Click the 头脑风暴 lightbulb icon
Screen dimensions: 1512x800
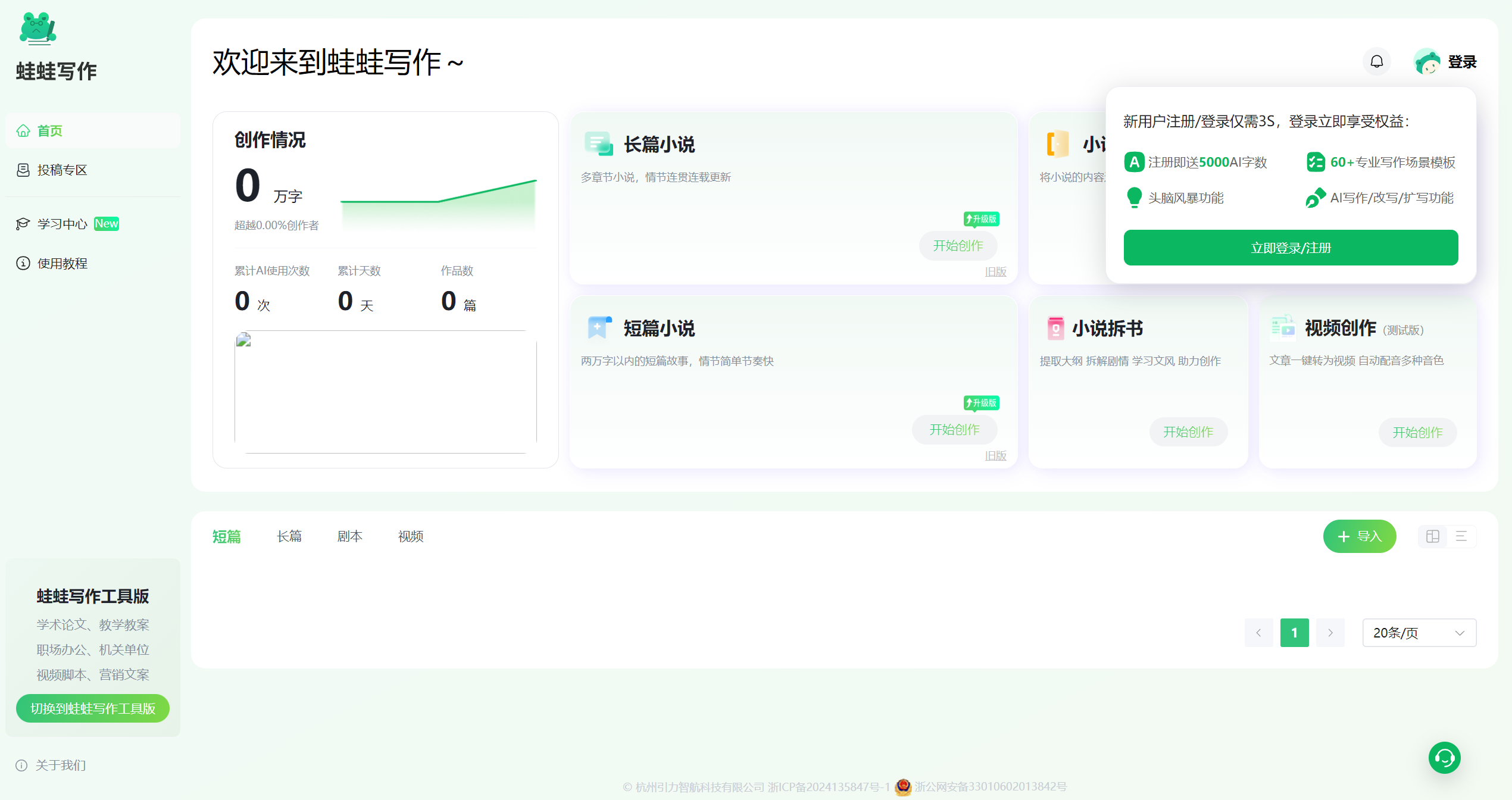coord(1134,198)
